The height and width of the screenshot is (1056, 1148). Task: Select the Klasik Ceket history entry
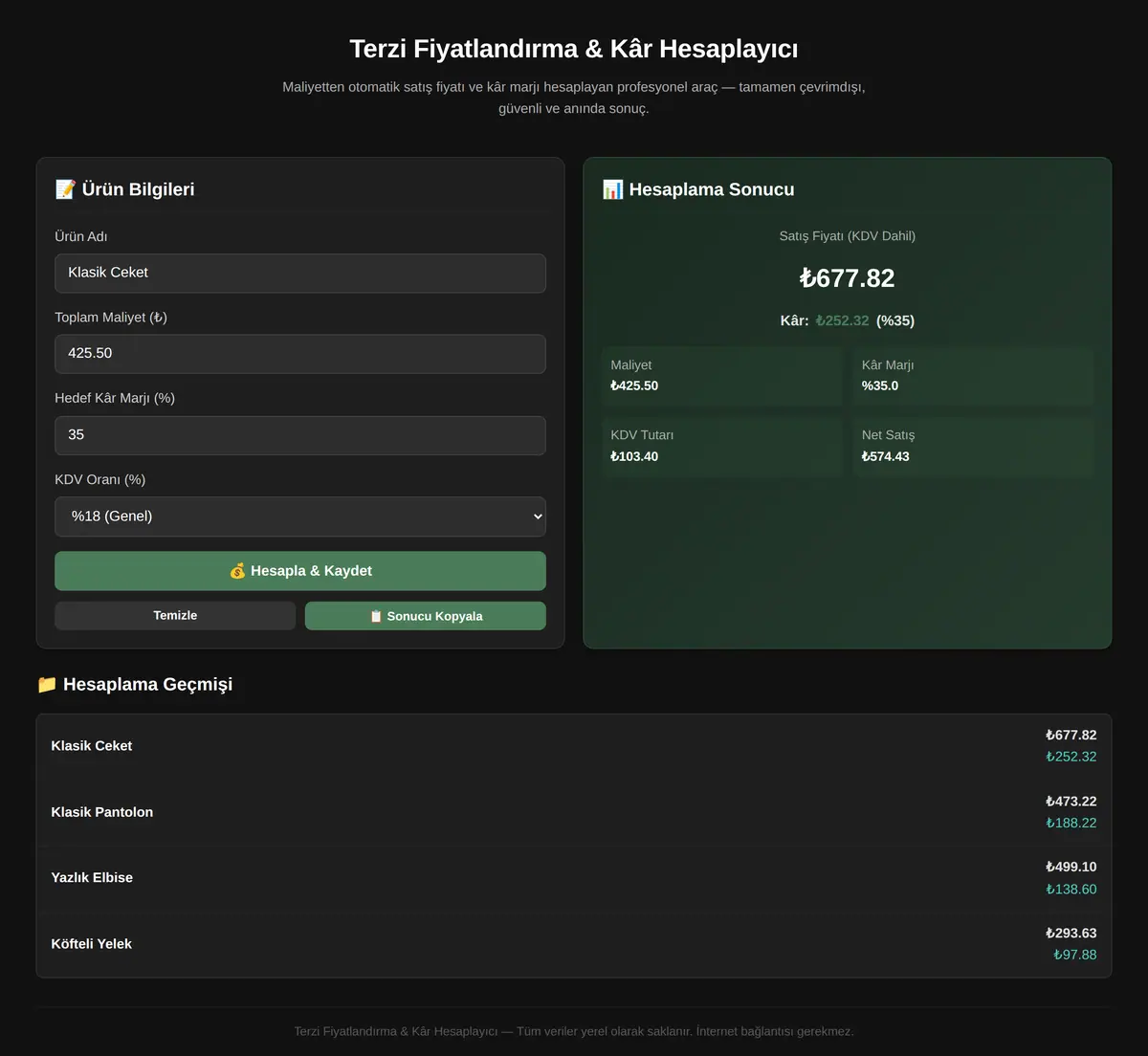574,746
